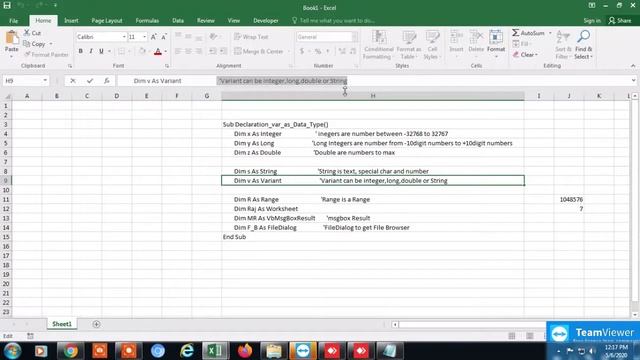Open Google Chrome from the taskbar
640x360 pixels.
(70, 351)
